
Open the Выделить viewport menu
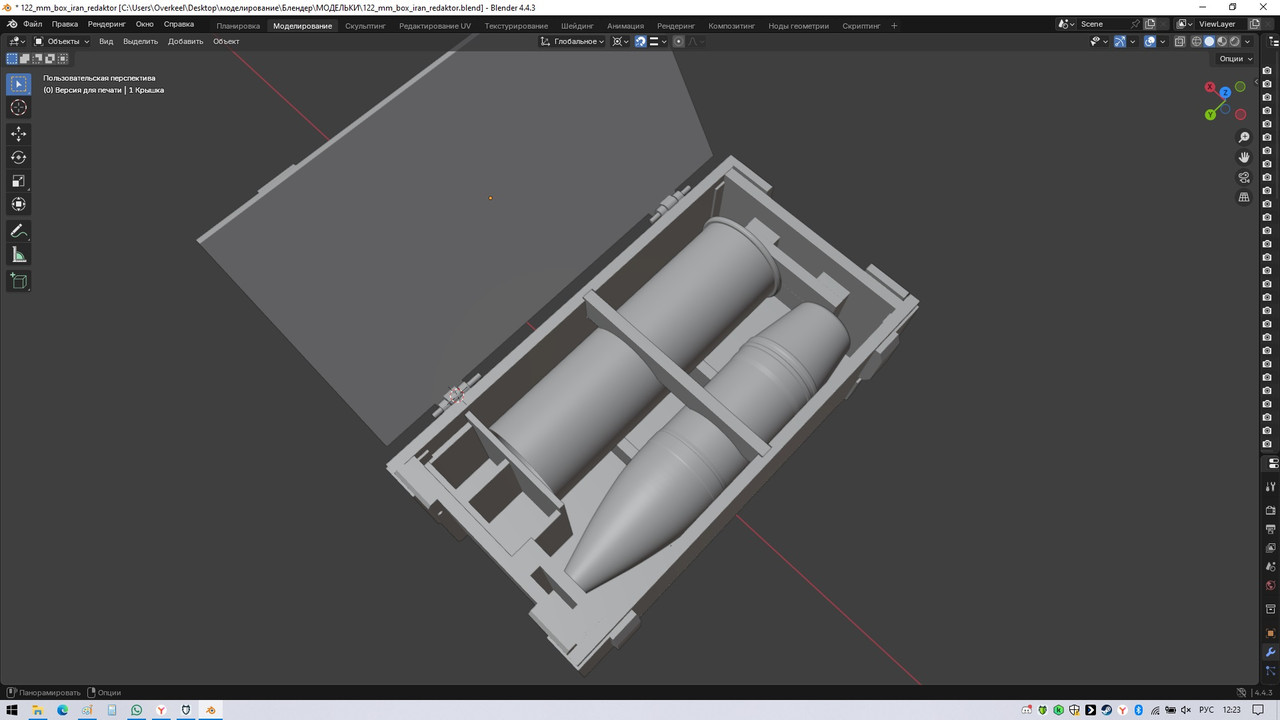click(x=140, y=41)
